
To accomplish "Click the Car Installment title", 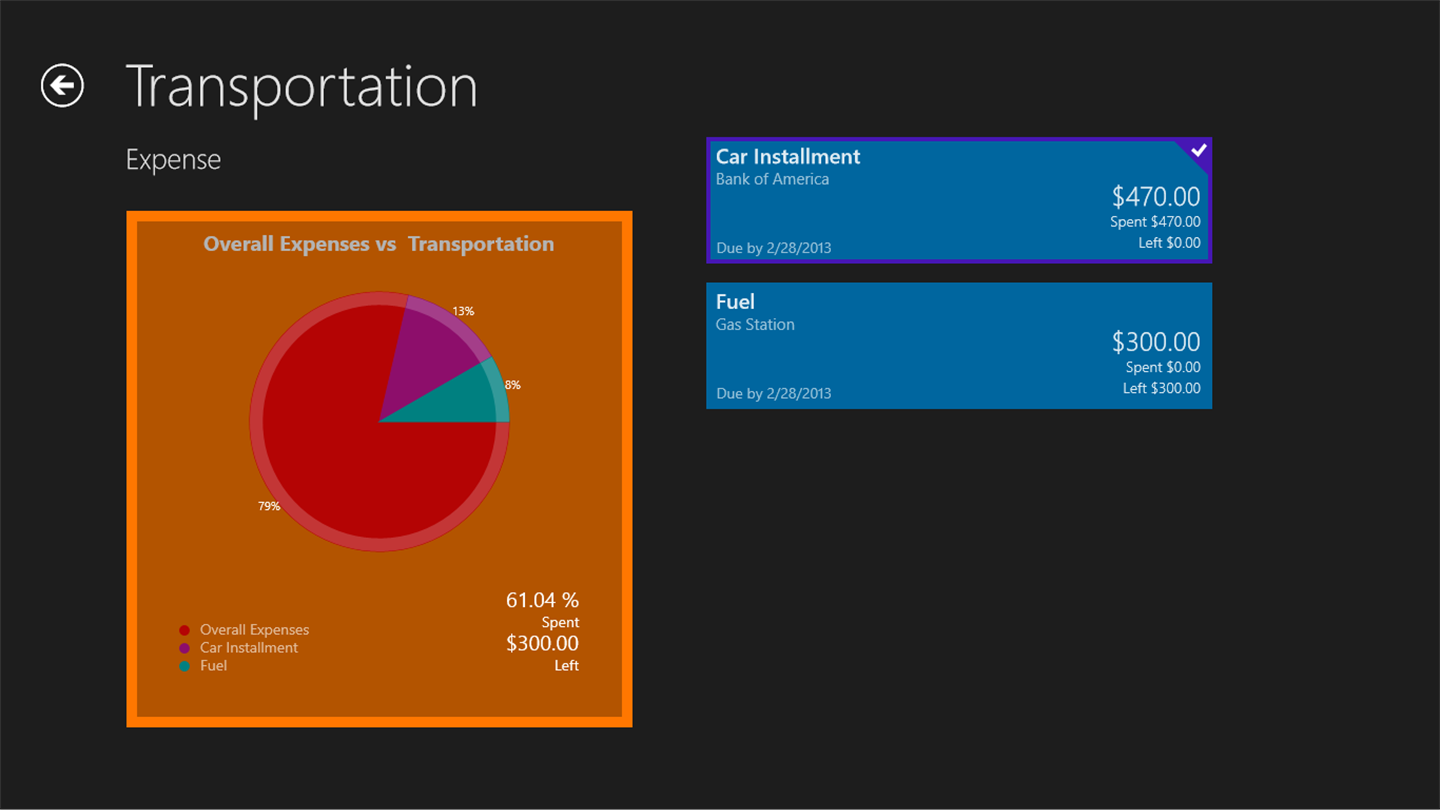I will pyautogui.click(x=788, y=157).
